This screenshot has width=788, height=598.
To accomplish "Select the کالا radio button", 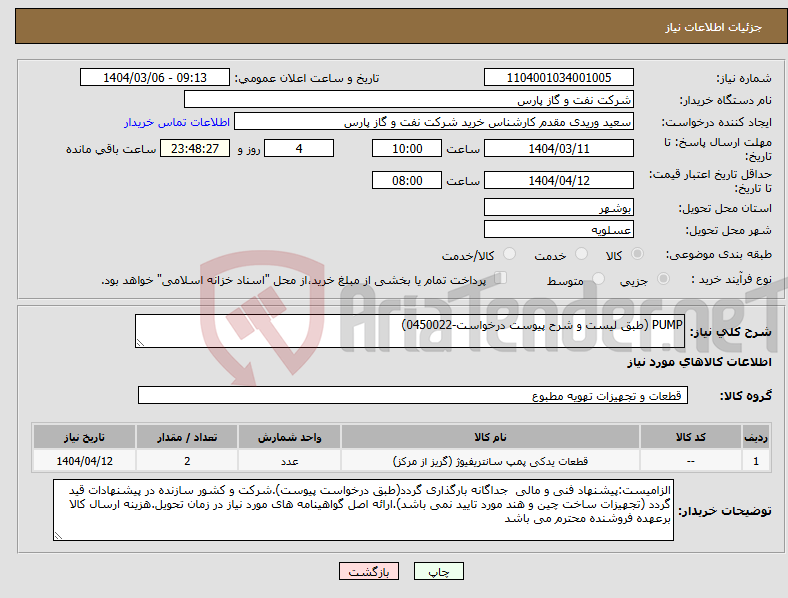I will [637, 254].
